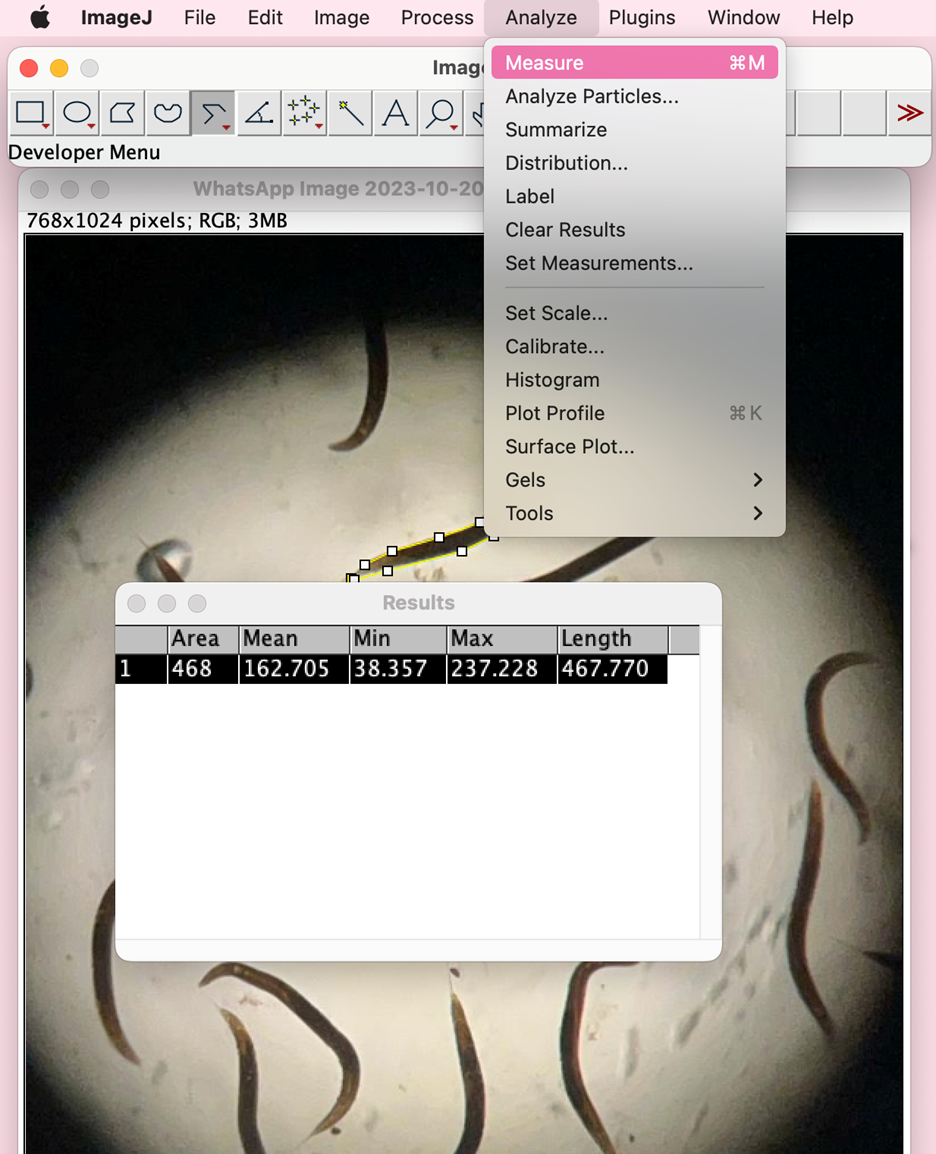Choose Set Scale... menu item
Viewport: 936px width, 1154px height.
(634, 313)
